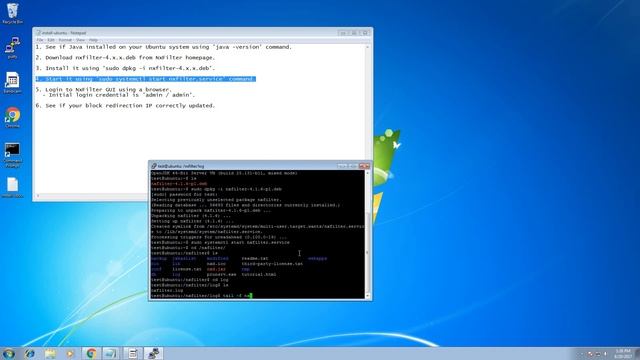The width and height of the screenshot is (640, 360).
Task: Click the taskbar item right of Chrome
Action: point(111,353)
